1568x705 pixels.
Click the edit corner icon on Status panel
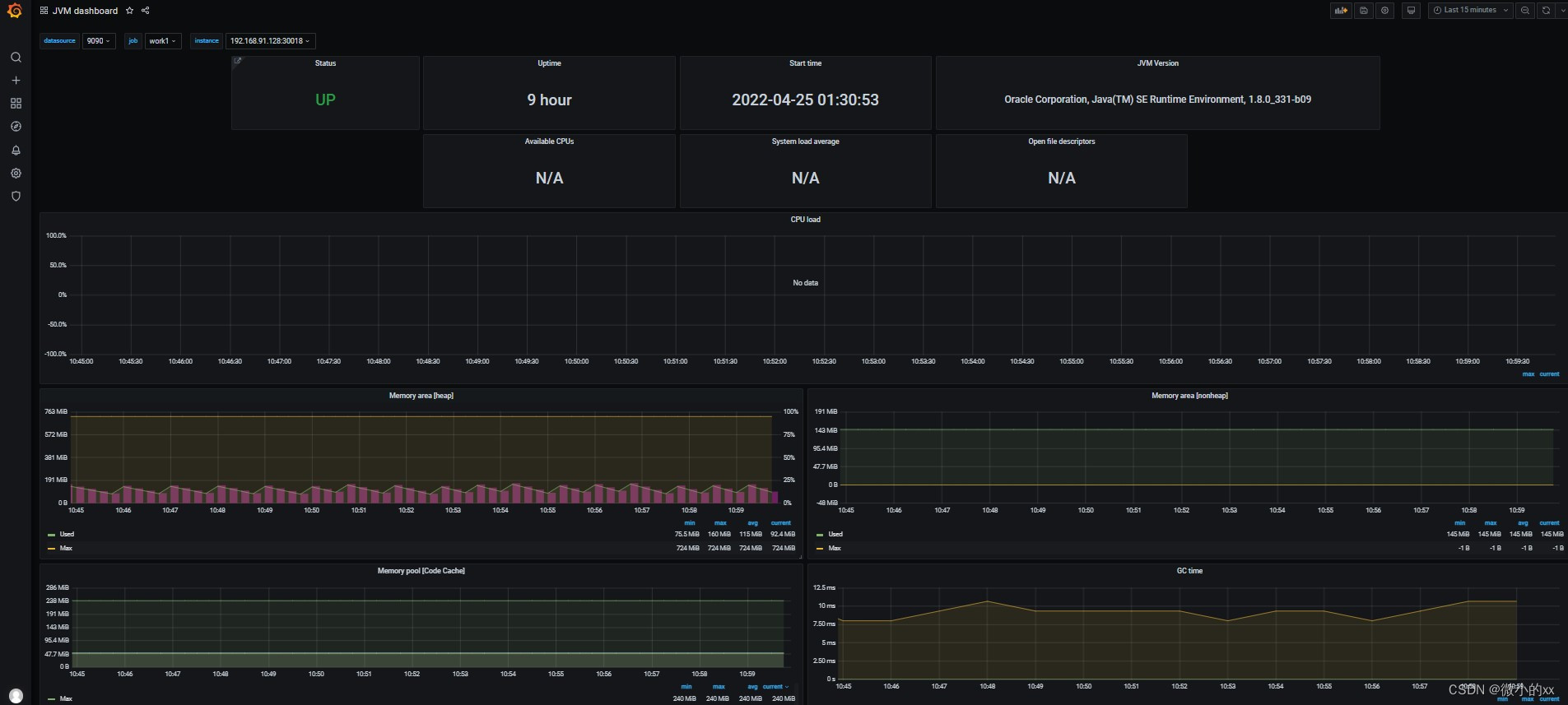(x=238, y=61)
